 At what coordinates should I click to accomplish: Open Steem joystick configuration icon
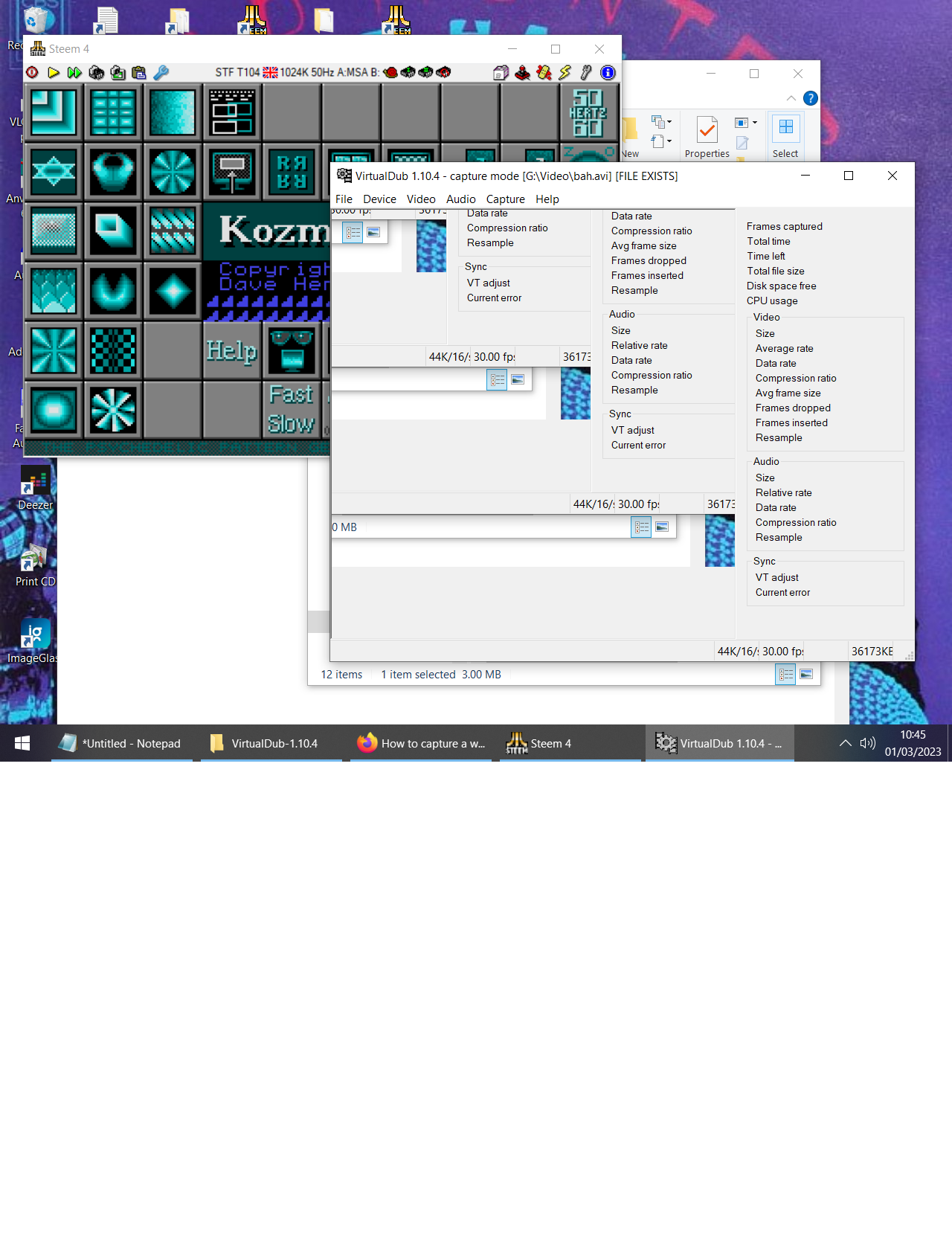point(523,72)
